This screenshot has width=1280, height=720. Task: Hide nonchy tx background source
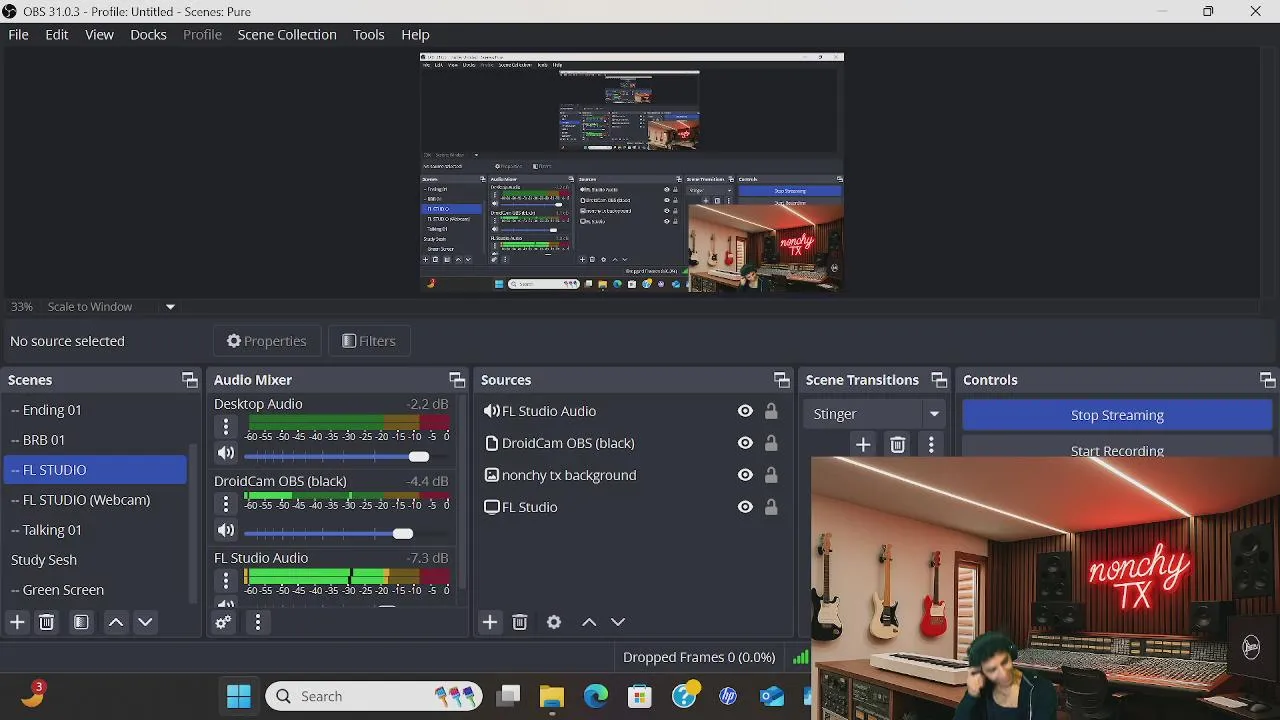pyautogui.click(x=745, y=475)
